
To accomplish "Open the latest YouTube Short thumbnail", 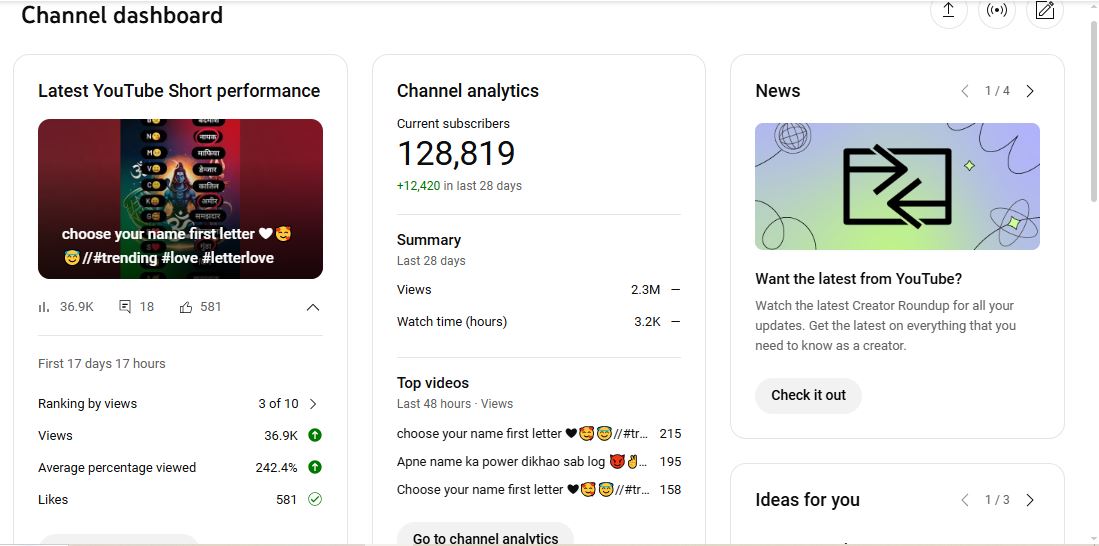I will [180, 198].
